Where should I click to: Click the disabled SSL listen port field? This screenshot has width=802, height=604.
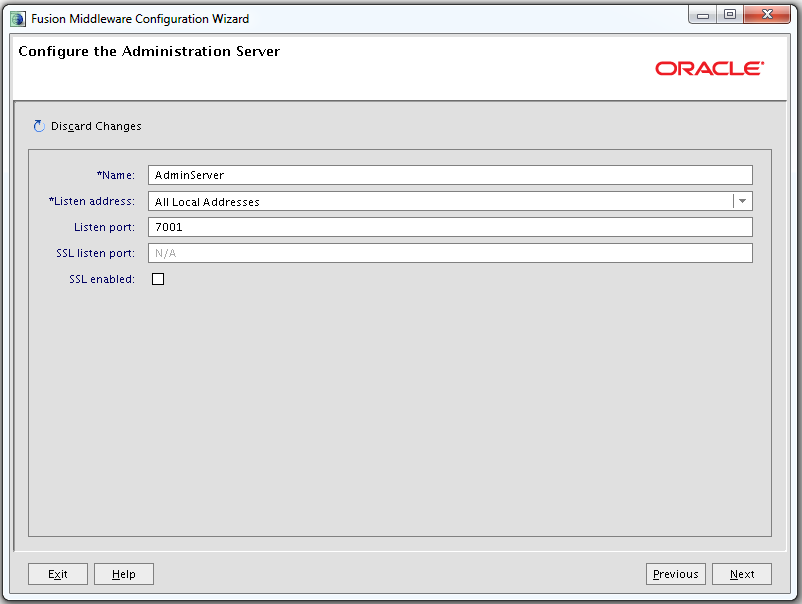450,253
